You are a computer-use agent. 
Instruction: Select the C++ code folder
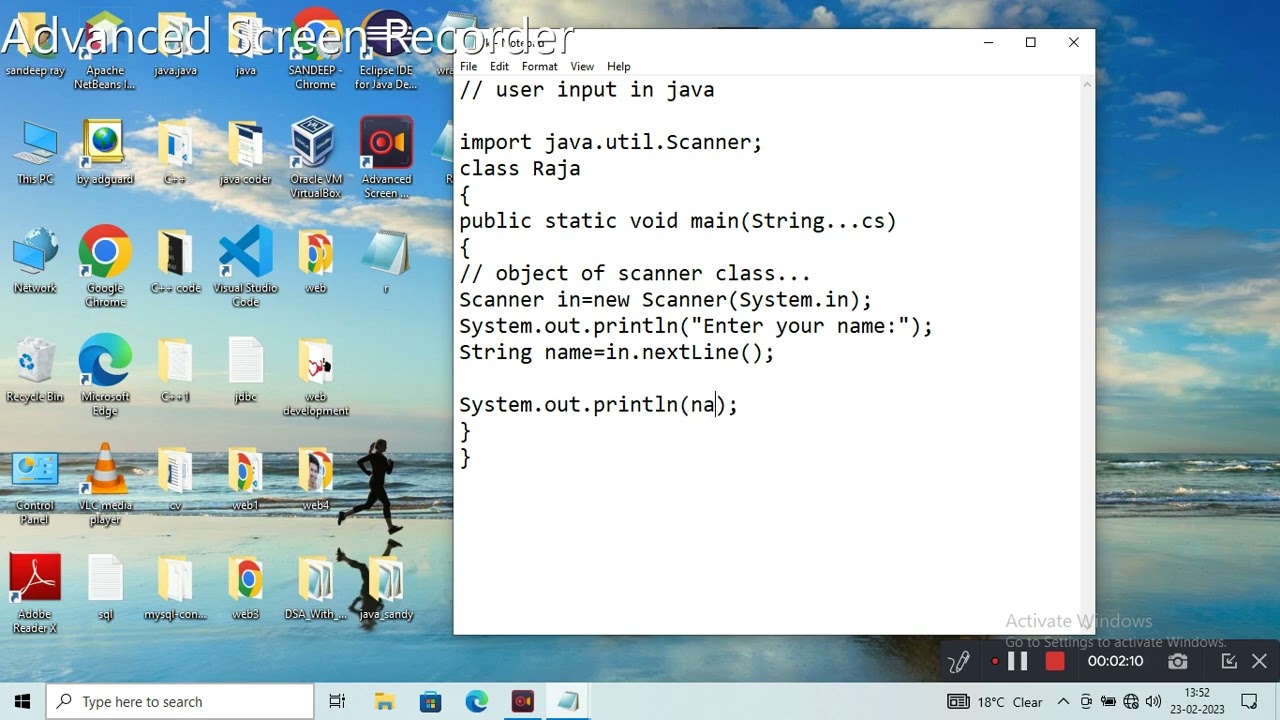175,261
